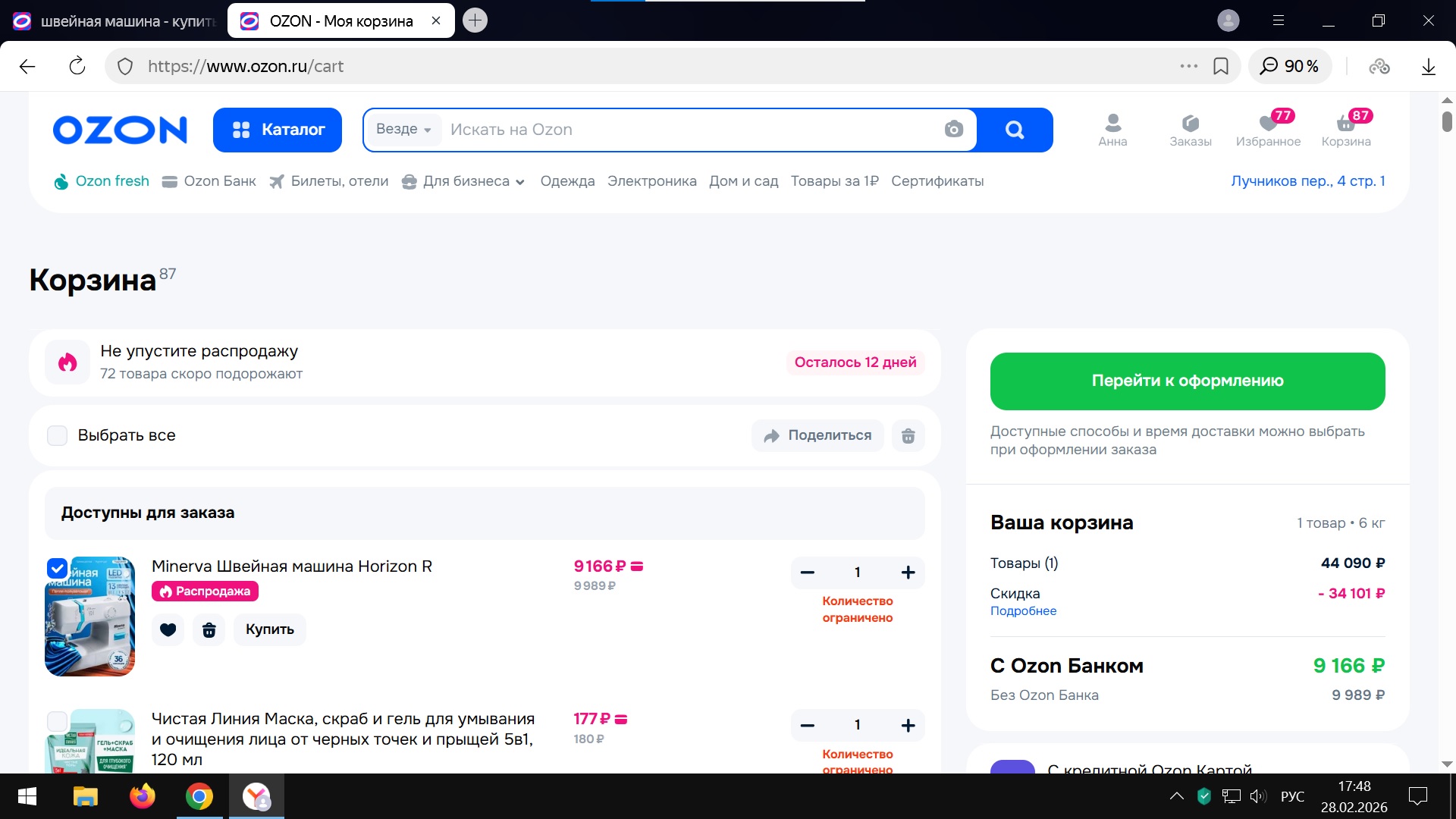This screenshot has height=819, width=1456.
Task: Delete selected items with top trash icon
Action: coord(908,435)
